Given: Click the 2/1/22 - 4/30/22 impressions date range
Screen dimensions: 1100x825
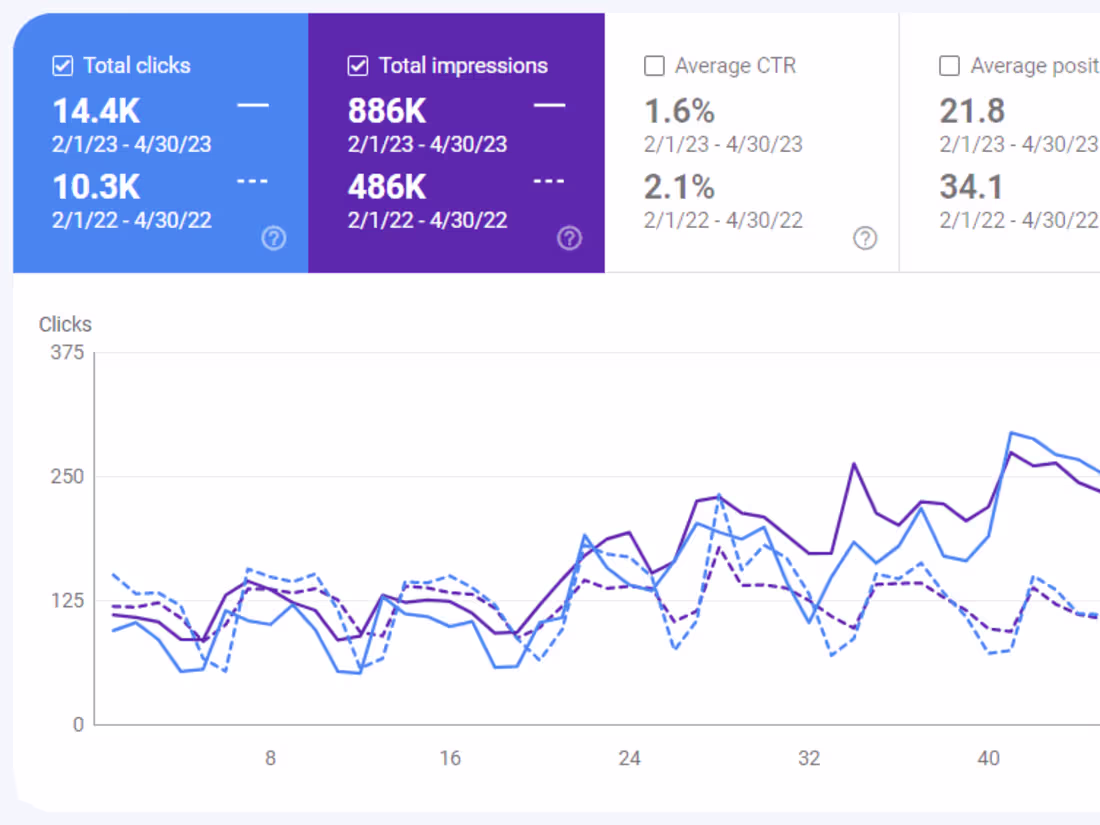Looking at the screenshot, I should click(425, 220).
